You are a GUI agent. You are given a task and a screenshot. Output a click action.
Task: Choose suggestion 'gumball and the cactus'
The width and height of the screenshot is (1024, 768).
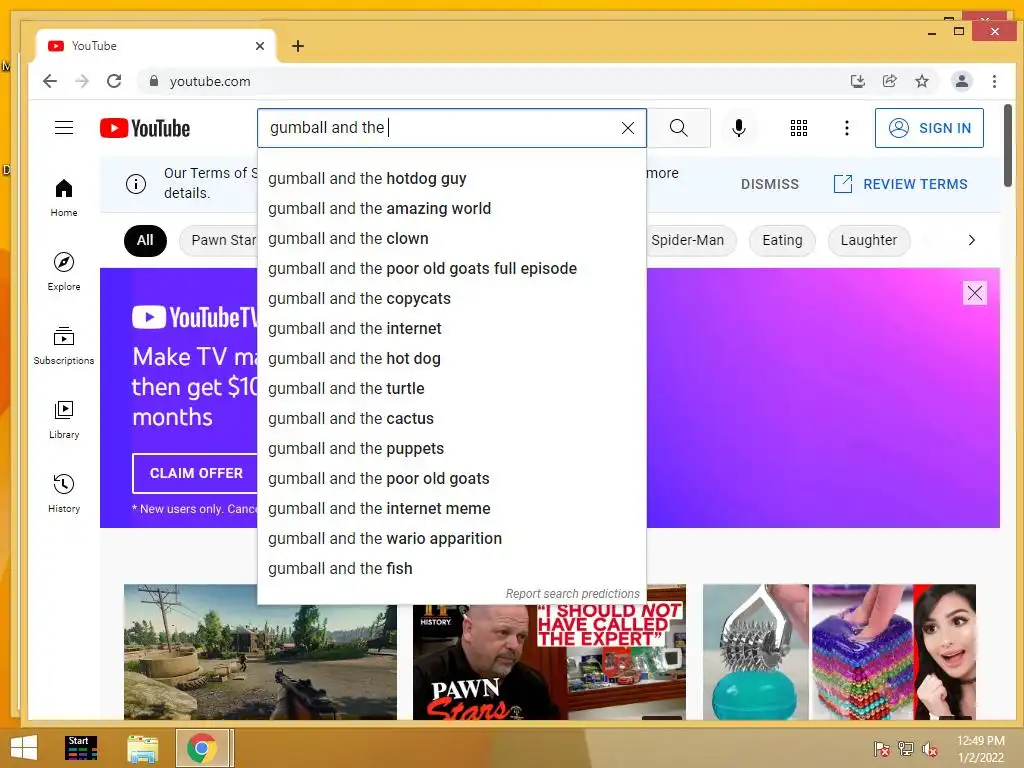click(452, 419)
